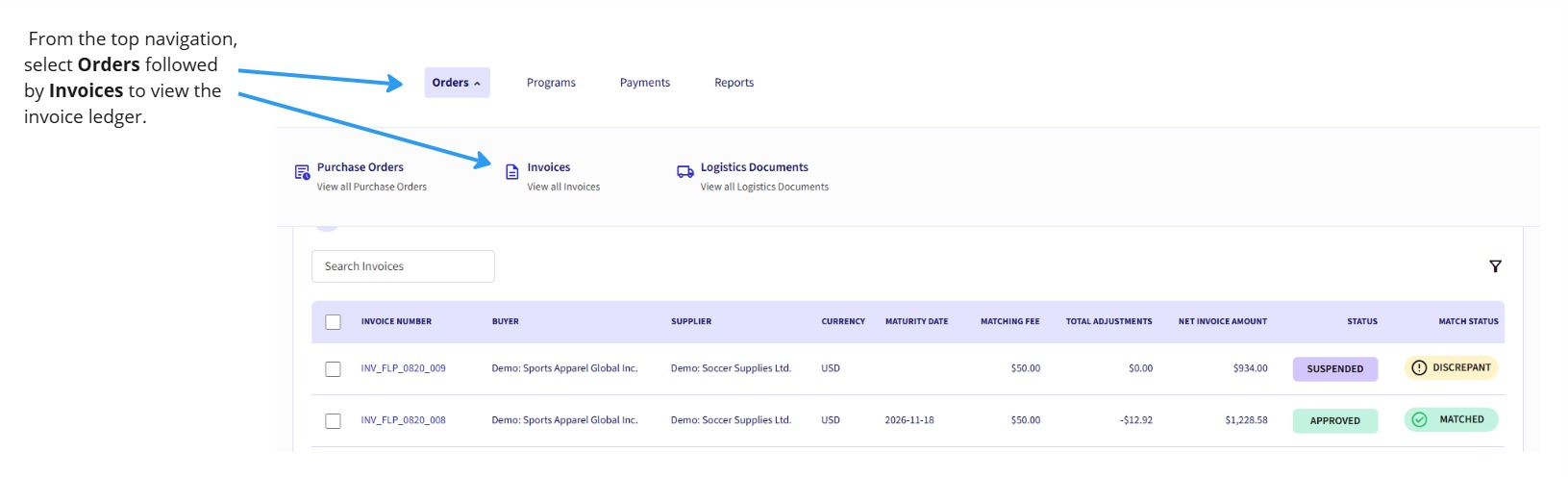Open invoice INV_FLP_0820_009
This screenshot has width=1568, height=477.
coord(403,368)
